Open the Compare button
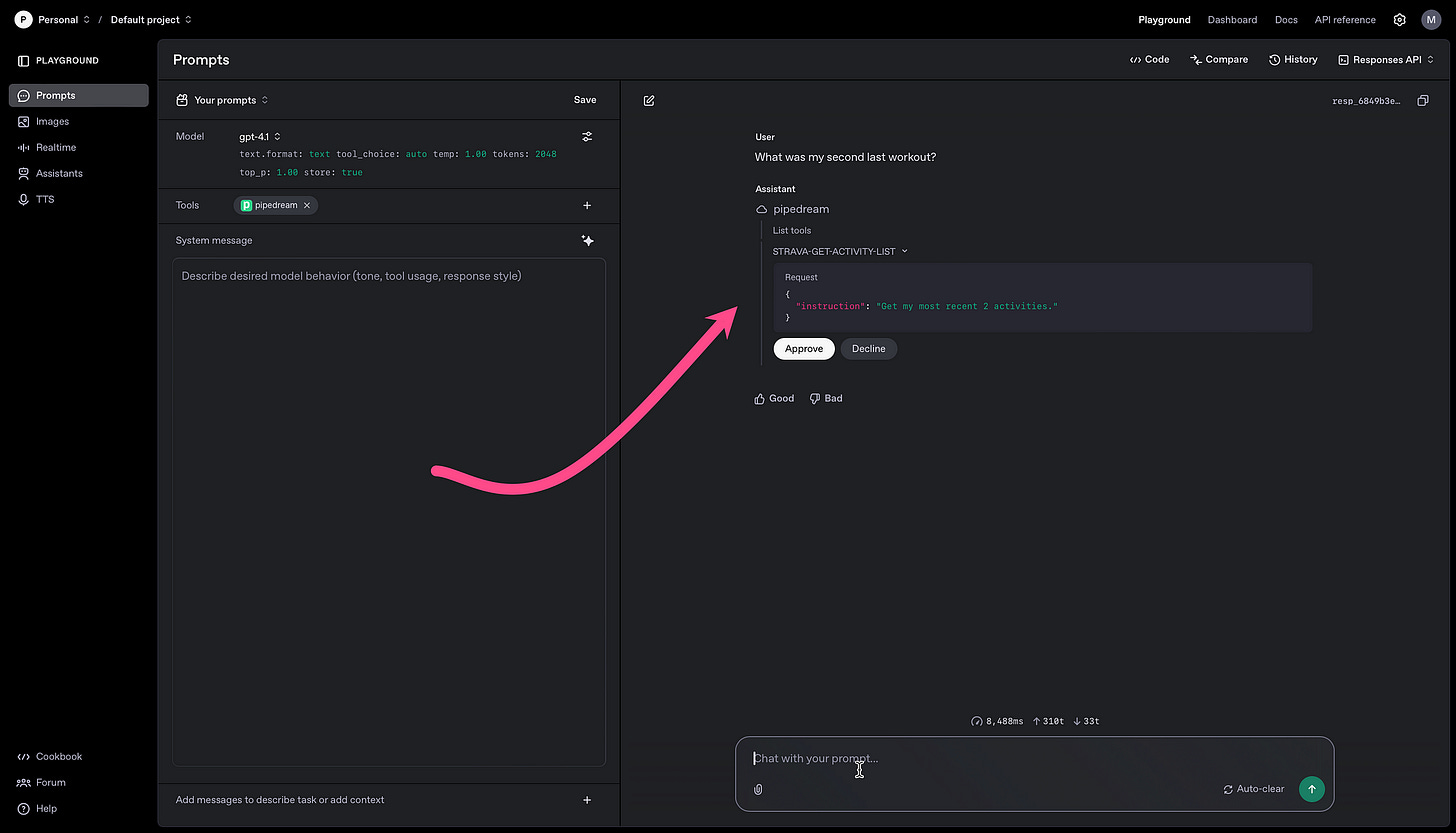Image resolution: width=1456 pixels, height=833 pixels. pyautogui.click(x=1219, y=60)
